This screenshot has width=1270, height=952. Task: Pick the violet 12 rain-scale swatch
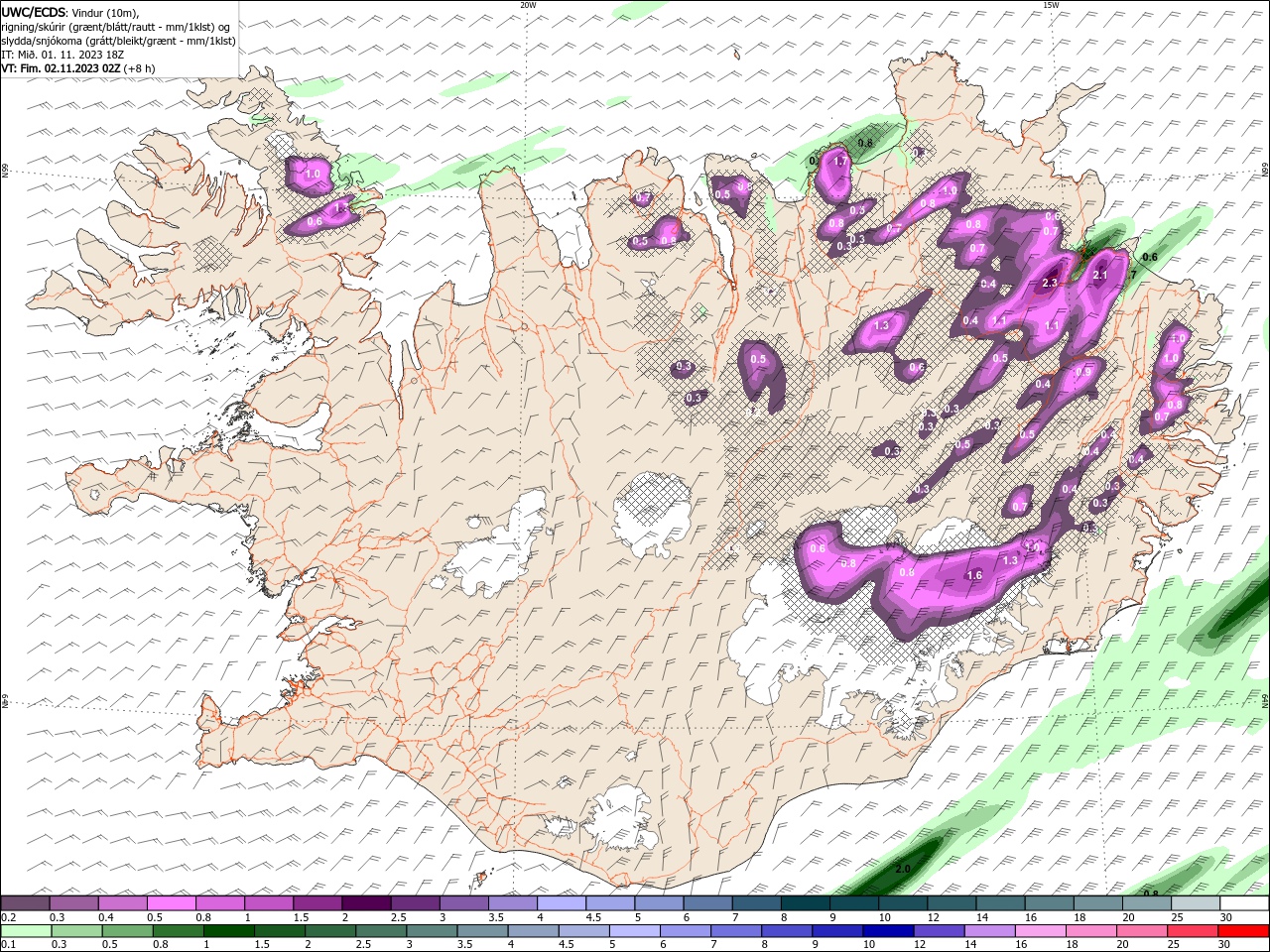[938, 931]
